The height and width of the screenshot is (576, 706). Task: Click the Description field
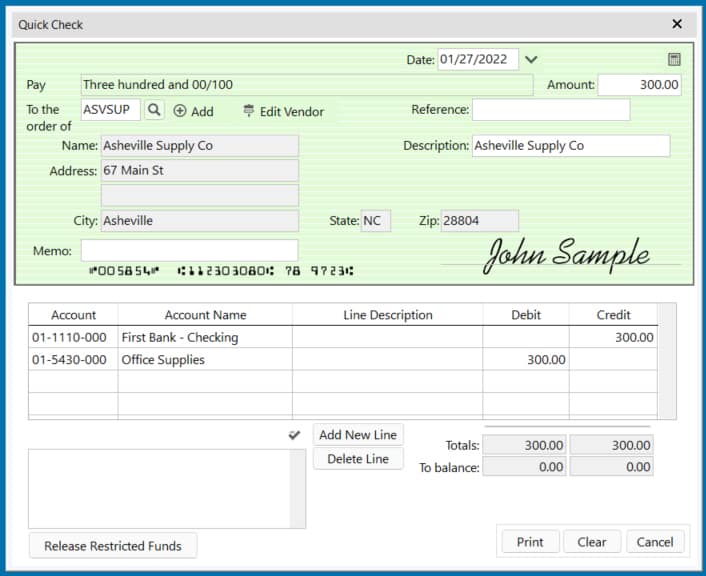tap(570, 146)
